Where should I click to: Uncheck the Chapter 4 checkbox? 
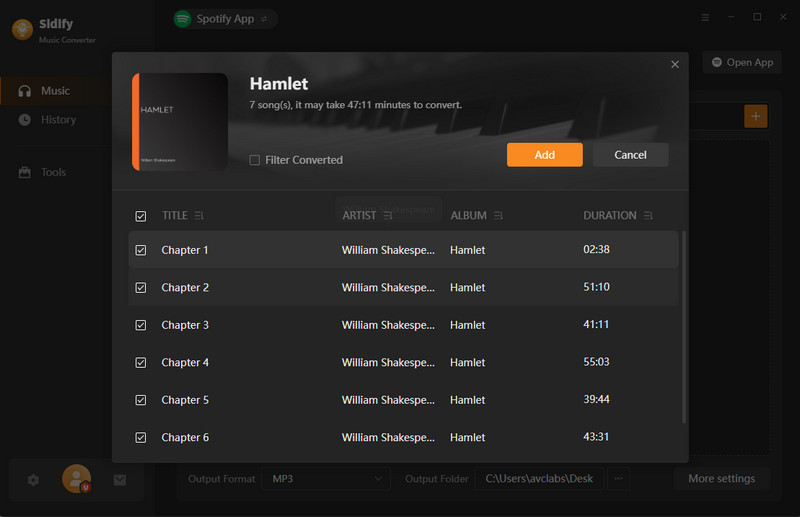141,363
